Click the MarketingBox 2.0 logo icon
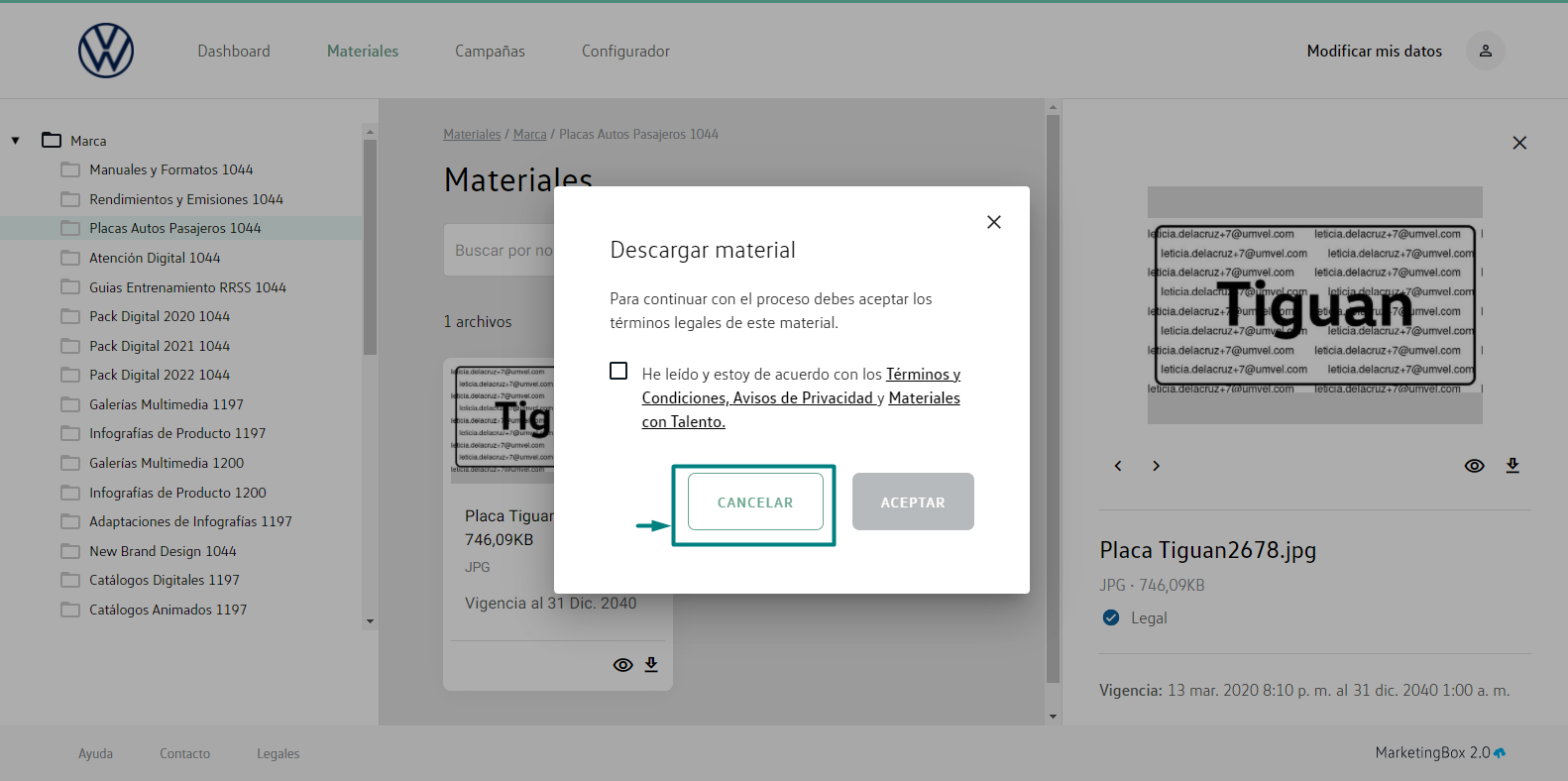This screenshot has height=781, width=1568. [1500, 753]
